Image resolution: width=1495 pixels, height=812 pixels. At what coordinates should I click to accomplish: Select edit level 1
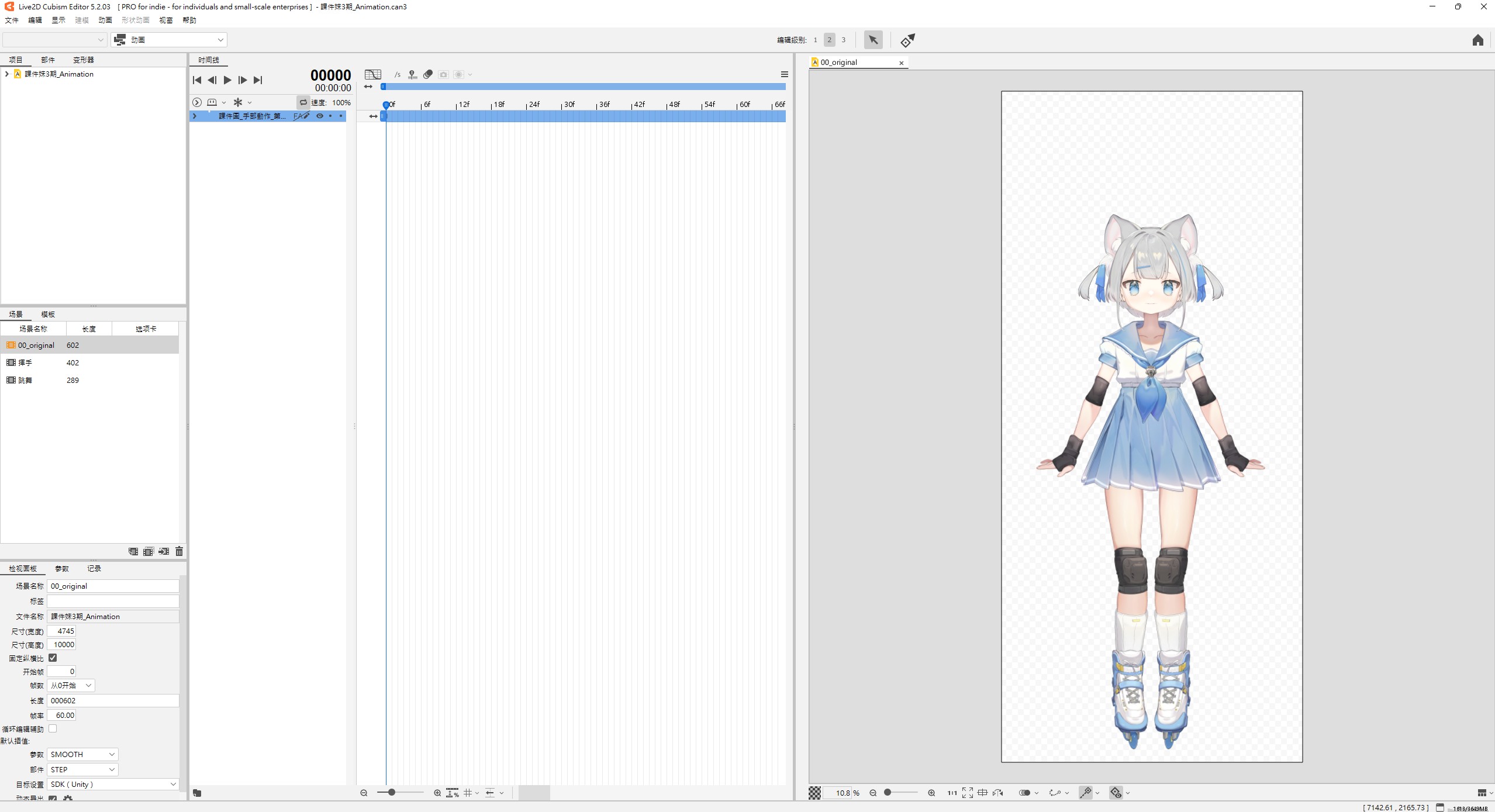tap(816, 40)
